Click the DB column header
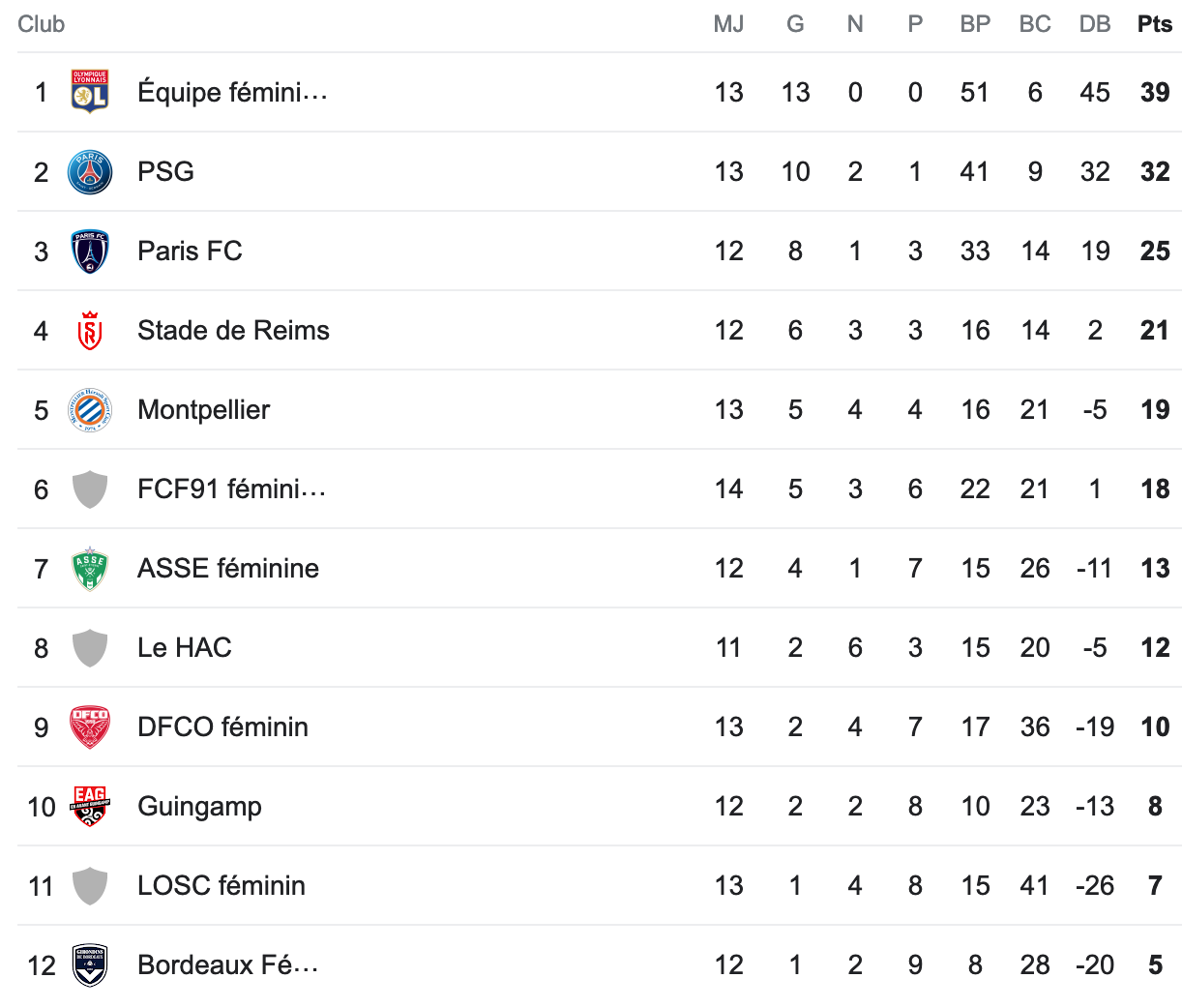Image resolution: width=1182 pixels, height=1008 pixels. coord(1095,24)
